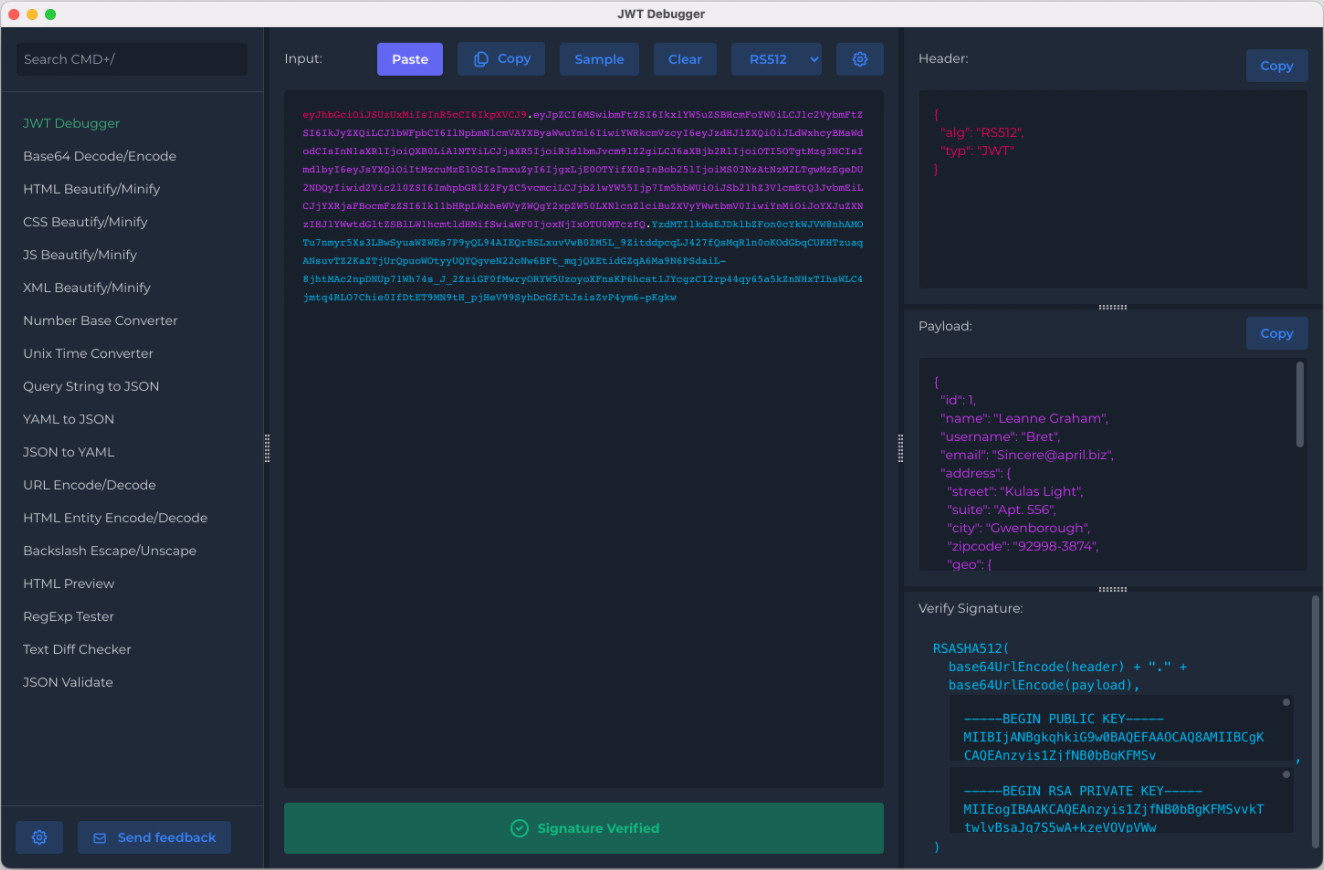Click the Copy button in the input toolbar
The image size is (1324, 870).
tap(501, 59)
